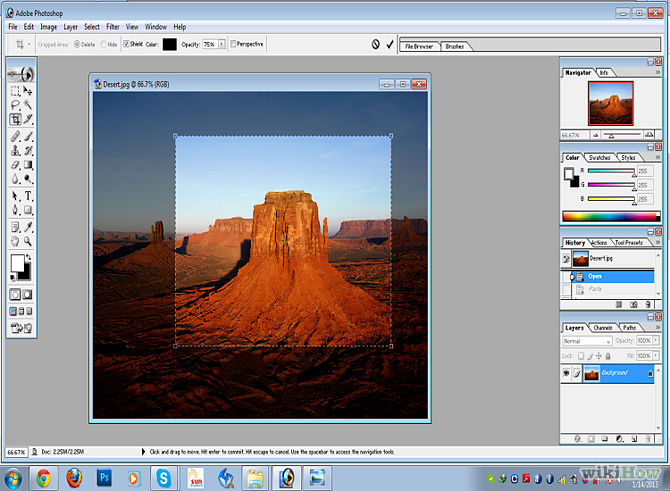Select the Eraser tool

tap(15, 165)
